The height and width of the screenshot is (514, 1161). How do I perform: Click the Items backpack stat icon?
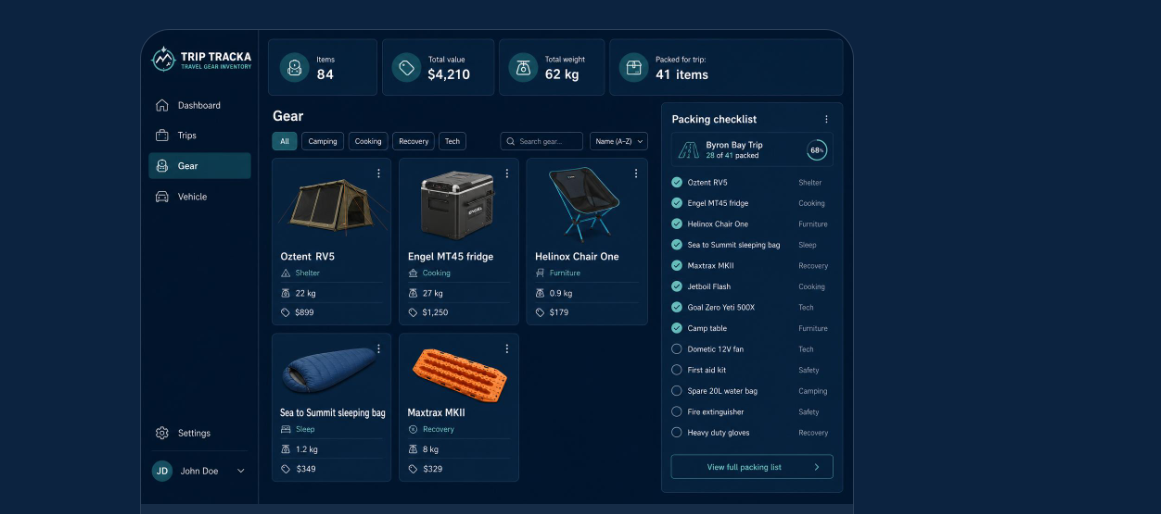tap(294, 67)
